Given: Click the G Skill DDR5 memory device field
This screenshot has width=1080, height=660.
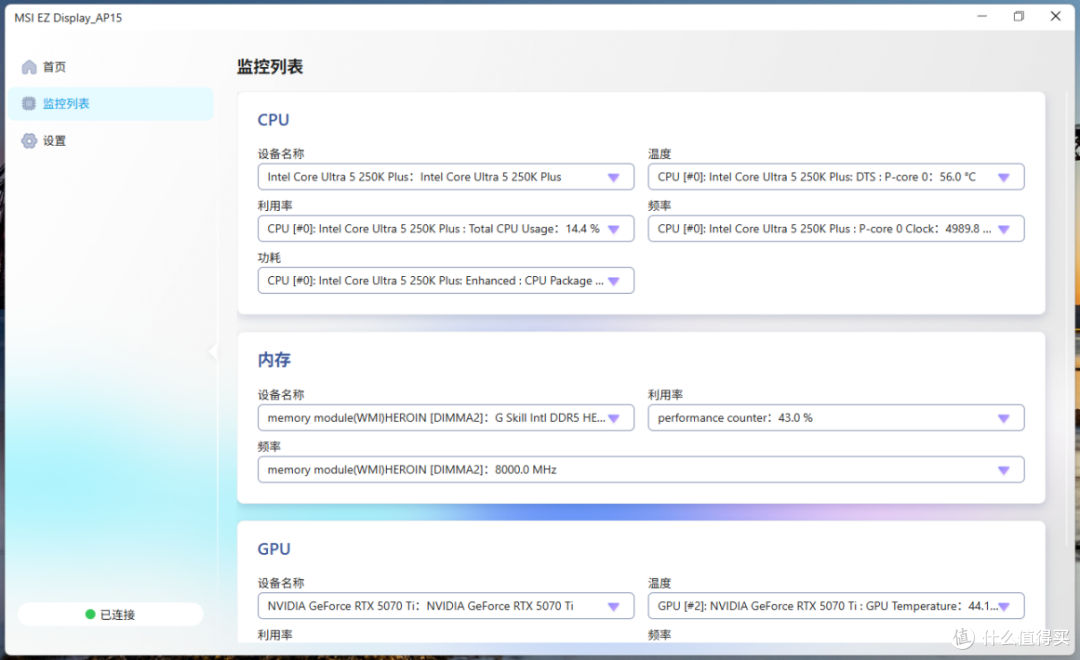Looking at the screenshot, I should coord(446,417).
